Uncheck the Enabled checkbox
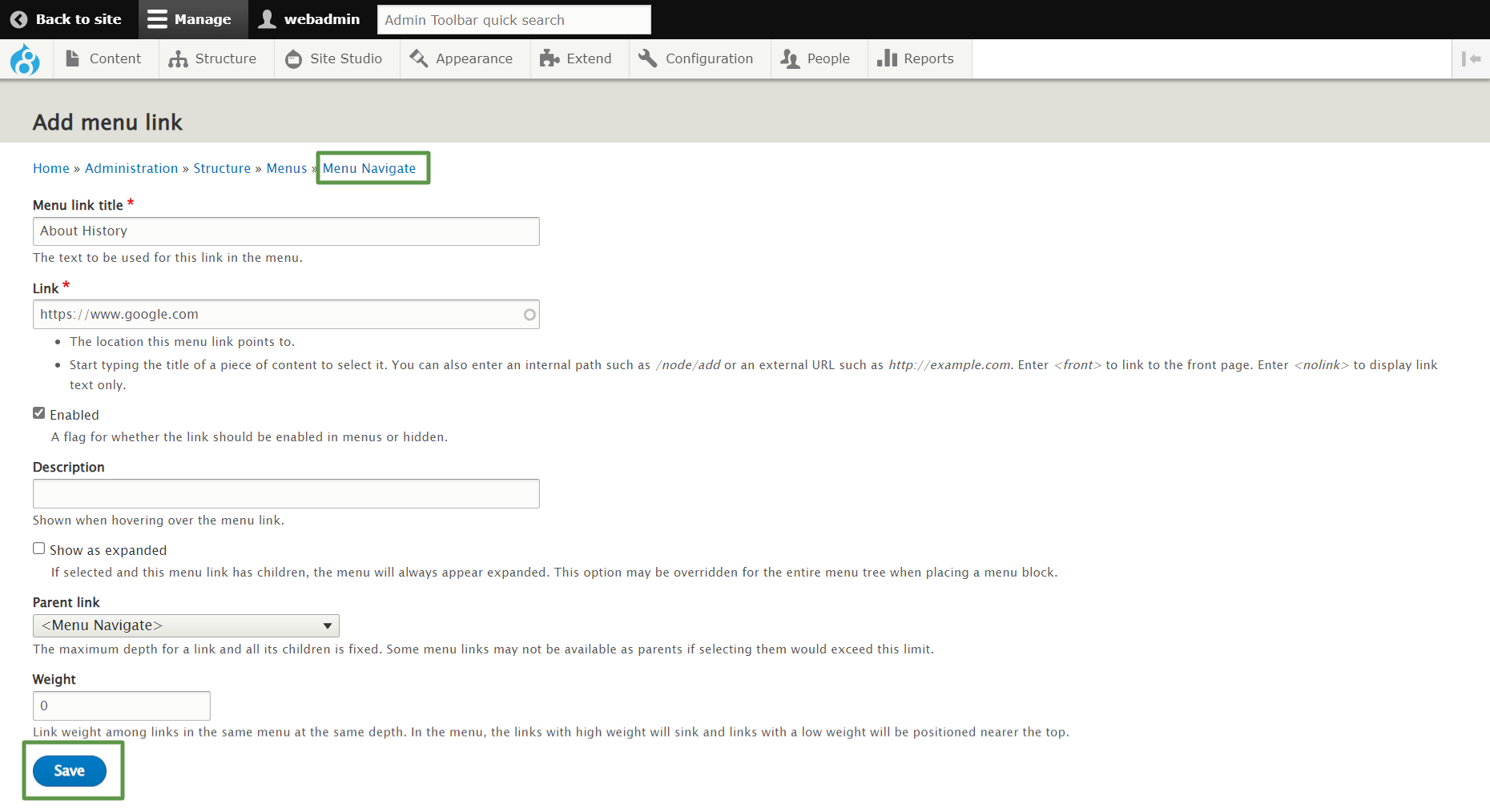Viewport: 1490px width, 812px height. click(38, 412)
